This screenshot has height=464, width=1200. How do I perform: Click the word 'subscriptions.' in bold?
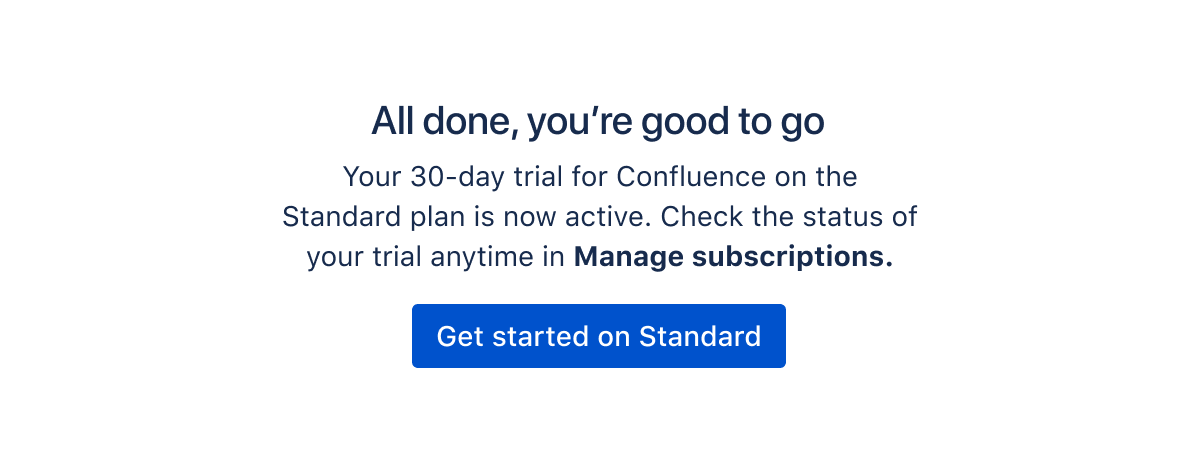[x=792, y=257]
